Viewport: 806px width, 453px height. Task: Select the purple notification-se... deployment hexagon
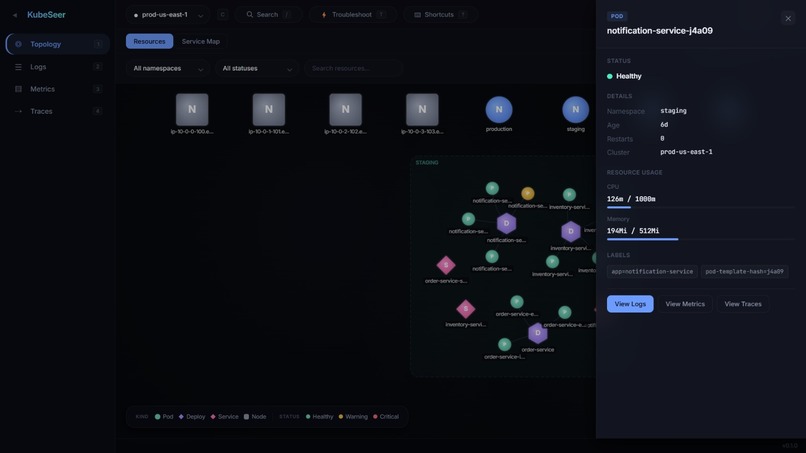(x=506, y=223)
